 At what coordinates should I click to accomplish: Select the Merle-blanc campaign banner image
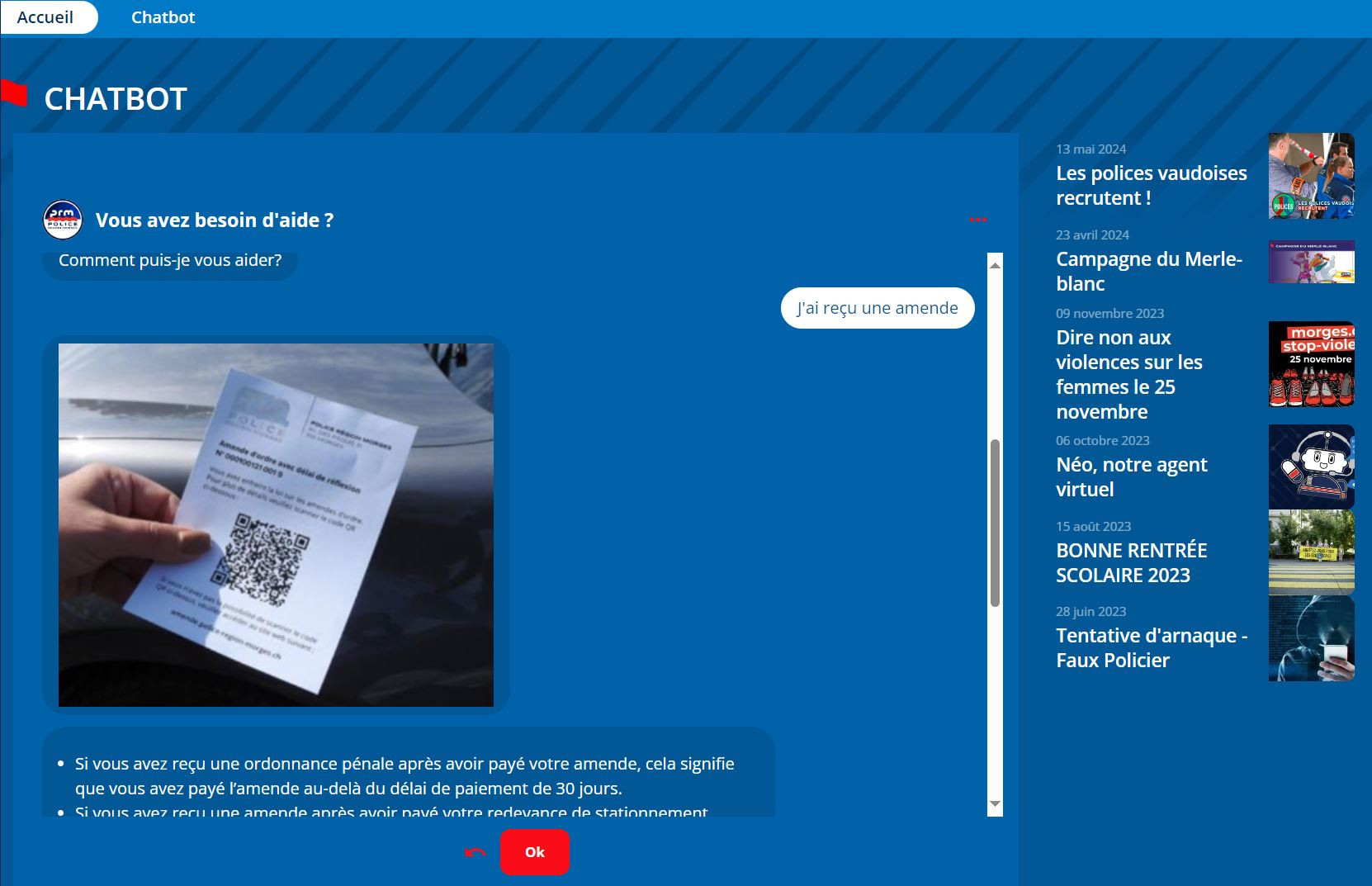(1311, 263)
